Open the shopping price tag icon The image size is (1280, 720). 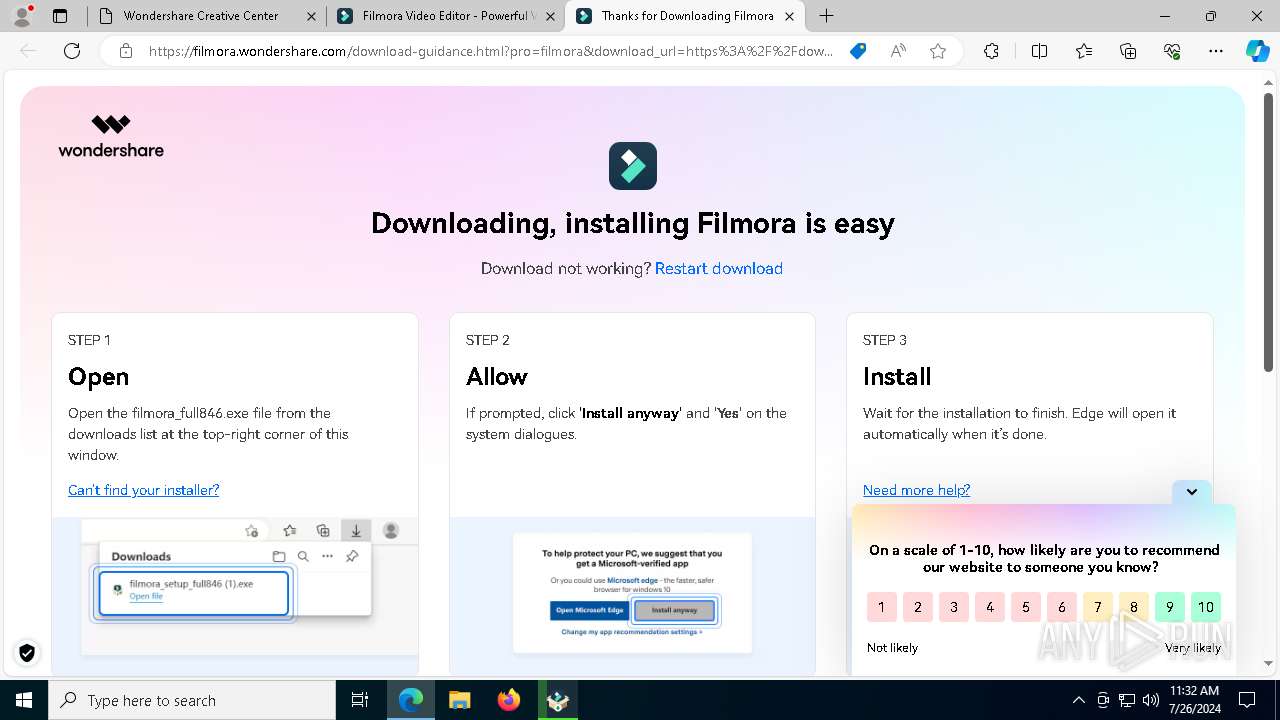(858, 51)
